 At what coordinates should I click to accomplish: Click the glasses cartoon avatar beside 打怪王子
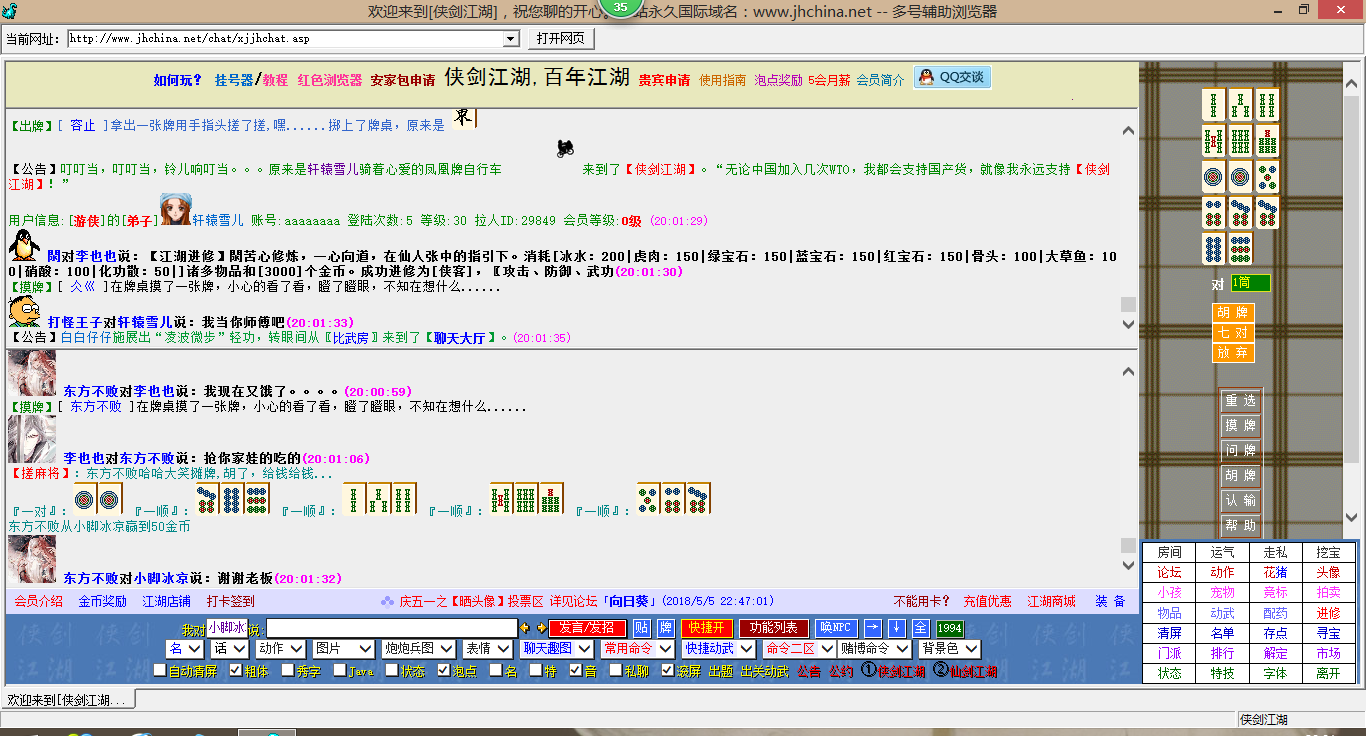click(24, 312)
